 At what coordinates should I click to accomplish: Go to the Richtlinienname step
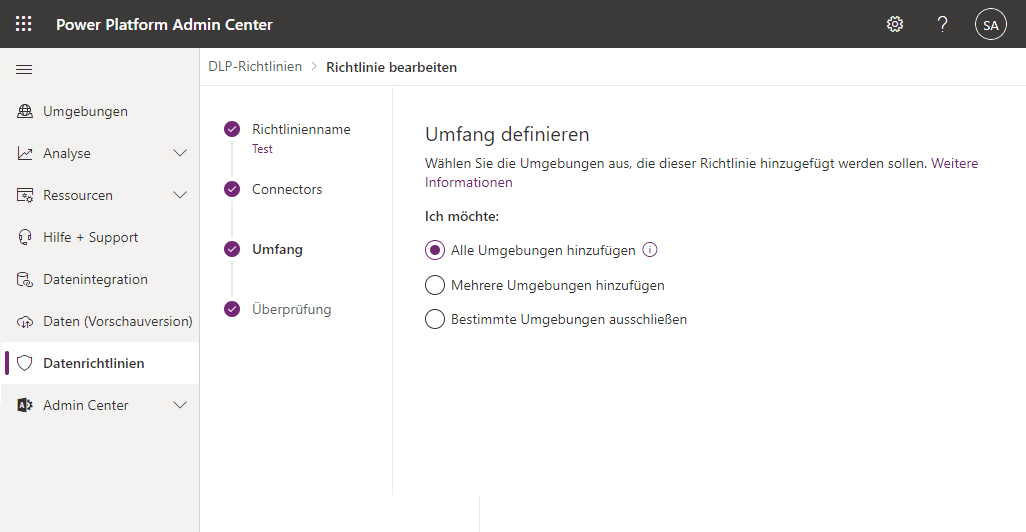point(301,130)
